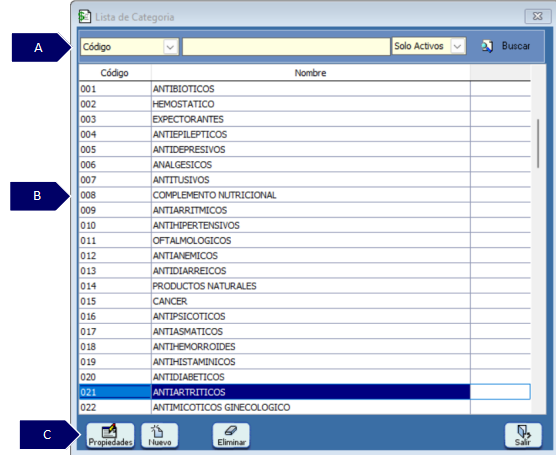Screen dimensions: 556x455
Task: Expand the Solo Activos filter dropdown
Action: 457,46
